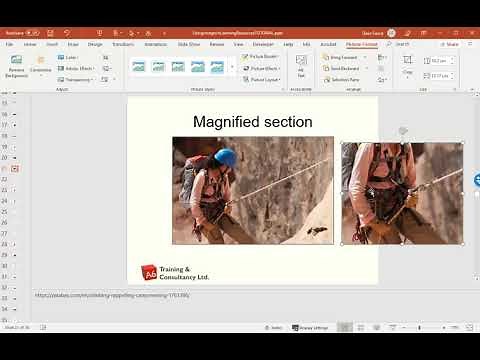Click the width spinner arrows

(x=452, y=76)
